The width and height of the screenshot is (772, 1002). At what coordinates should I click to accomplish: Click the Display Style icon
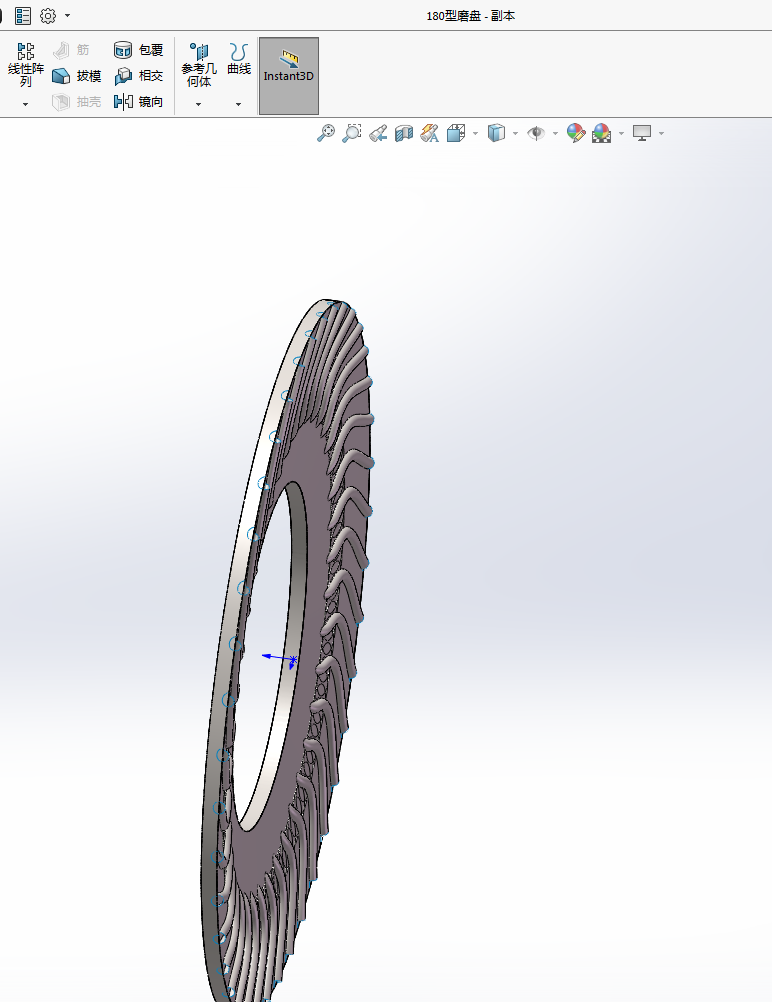496,133
